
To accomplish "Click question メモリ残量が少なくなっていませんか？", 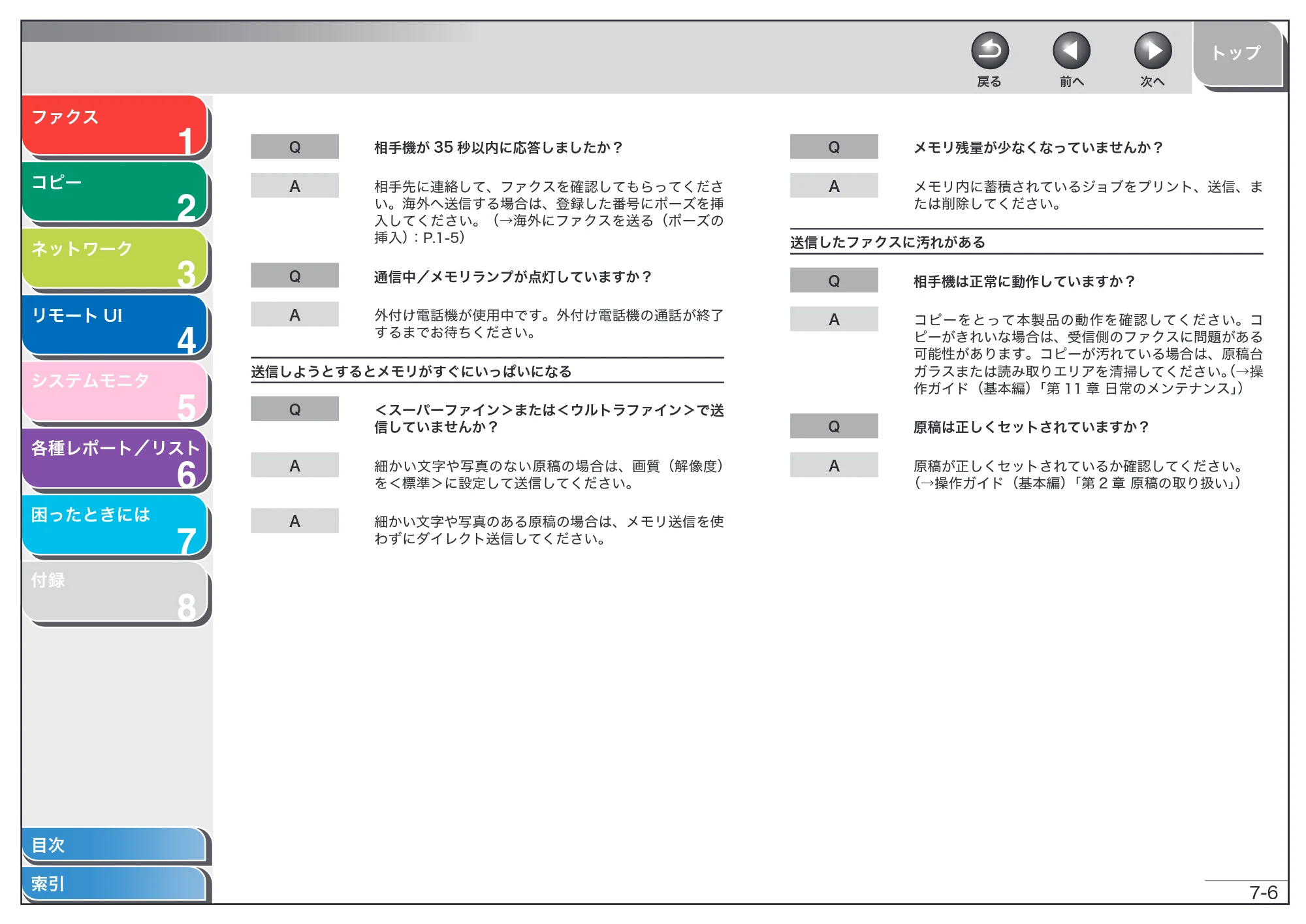I will click(1038, 148).
